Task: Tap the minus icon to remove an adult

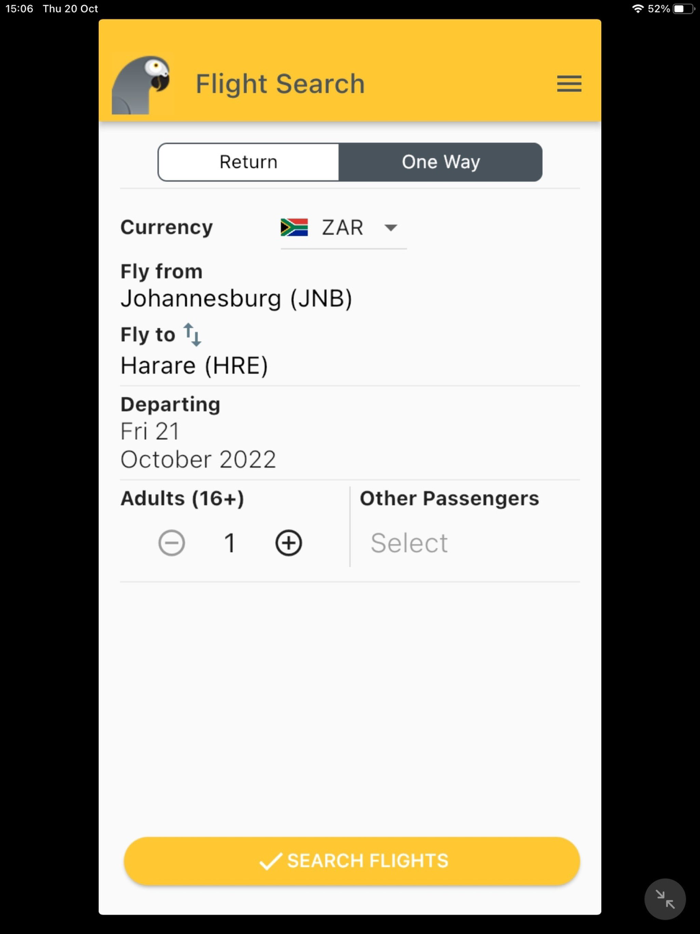Action: pos(171,543)
